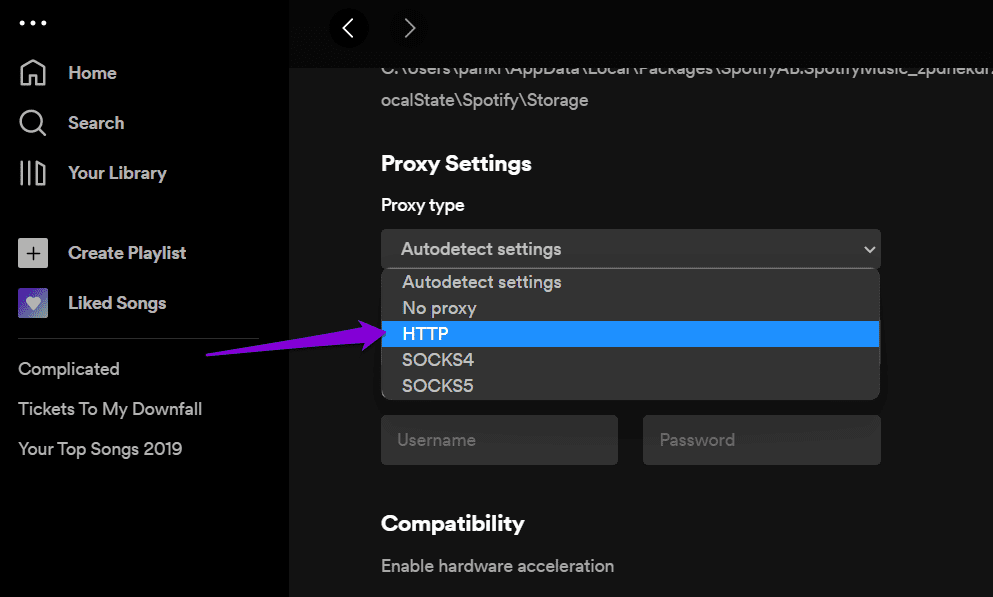Click the Password input field
Viewport: 993px width, 597px height.
point(761,440)
